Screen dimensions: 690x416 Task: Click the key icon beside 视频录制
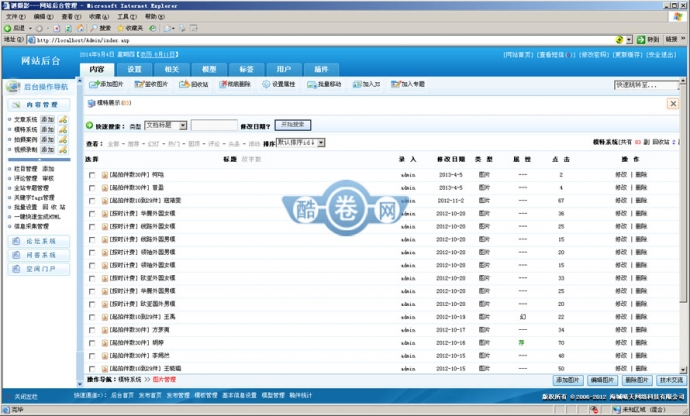[63, 150]
